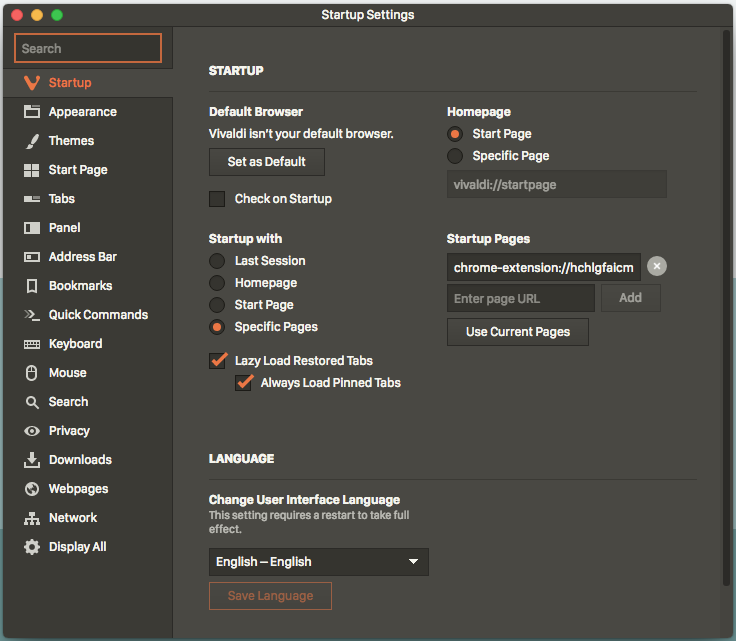Expand the English interface language dropdown
The width and height of the screenshot is (736, 641).
[318, 562]
